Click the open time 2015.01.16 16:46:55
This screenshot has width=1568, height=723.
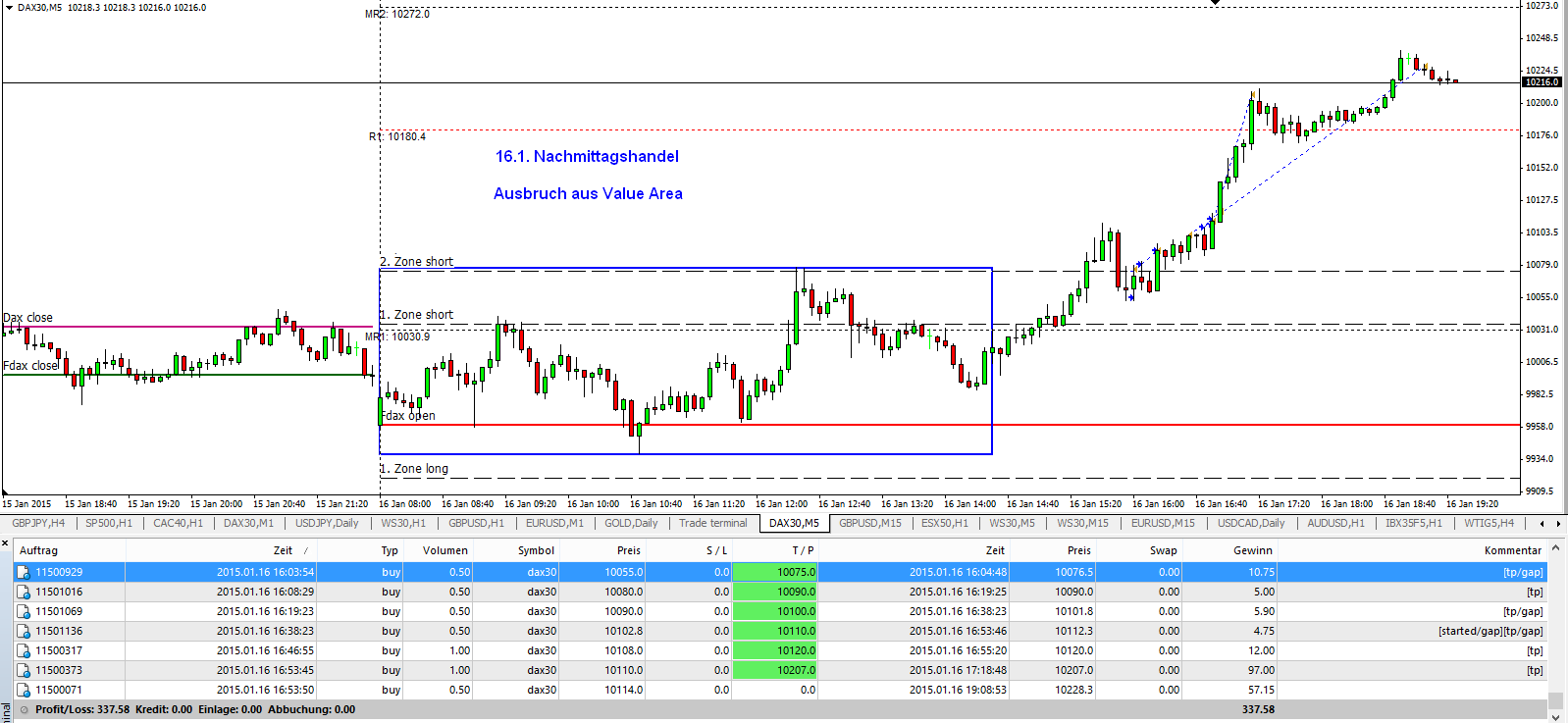coord(265,650)
